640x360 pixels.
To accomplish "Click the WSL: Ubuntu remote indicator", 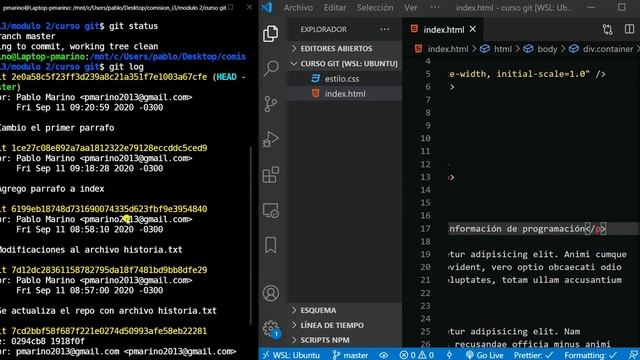I will 291,355.
